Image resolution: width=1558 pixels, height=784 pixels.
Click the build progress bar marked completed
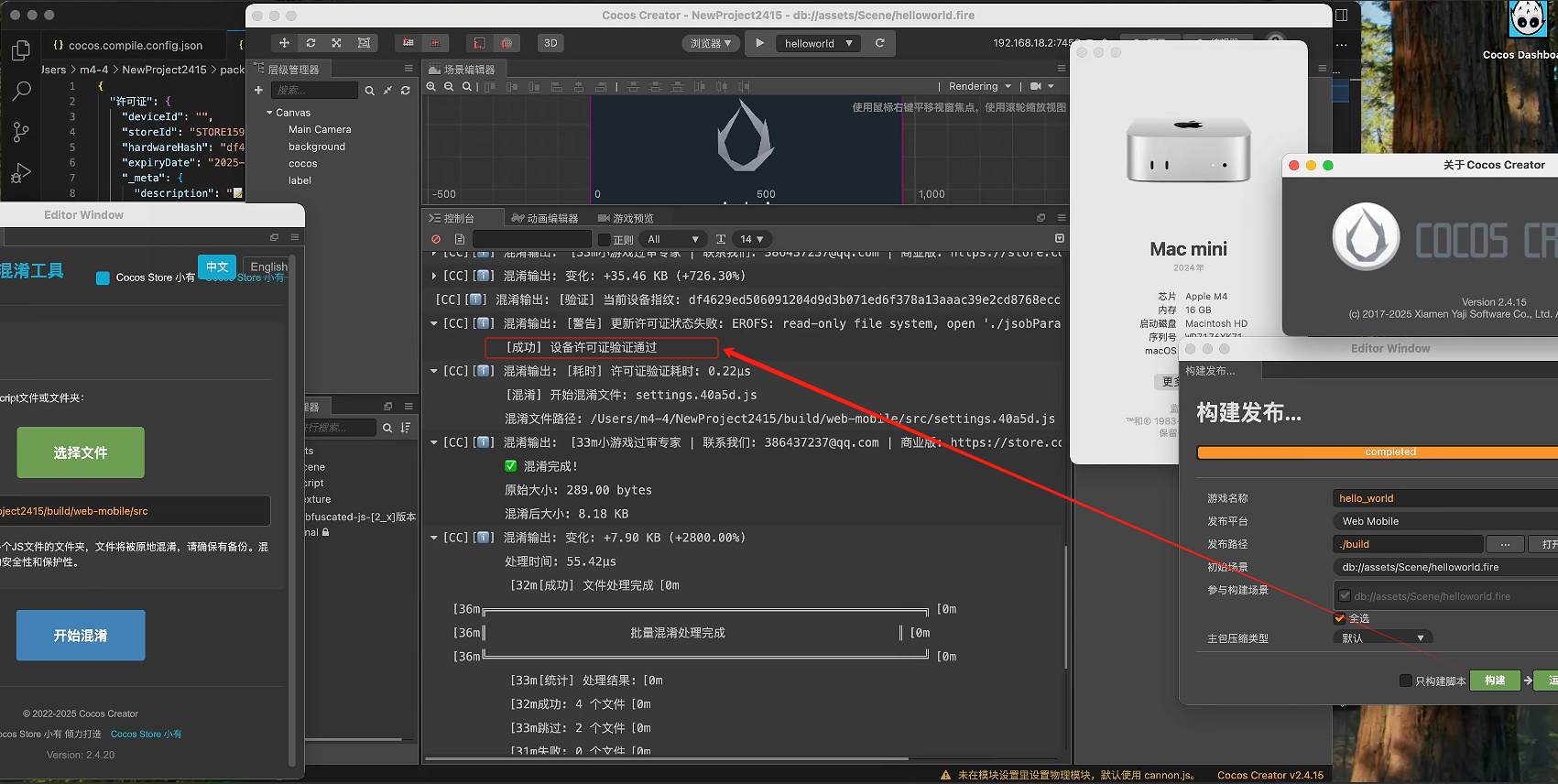coord(1378,452)
